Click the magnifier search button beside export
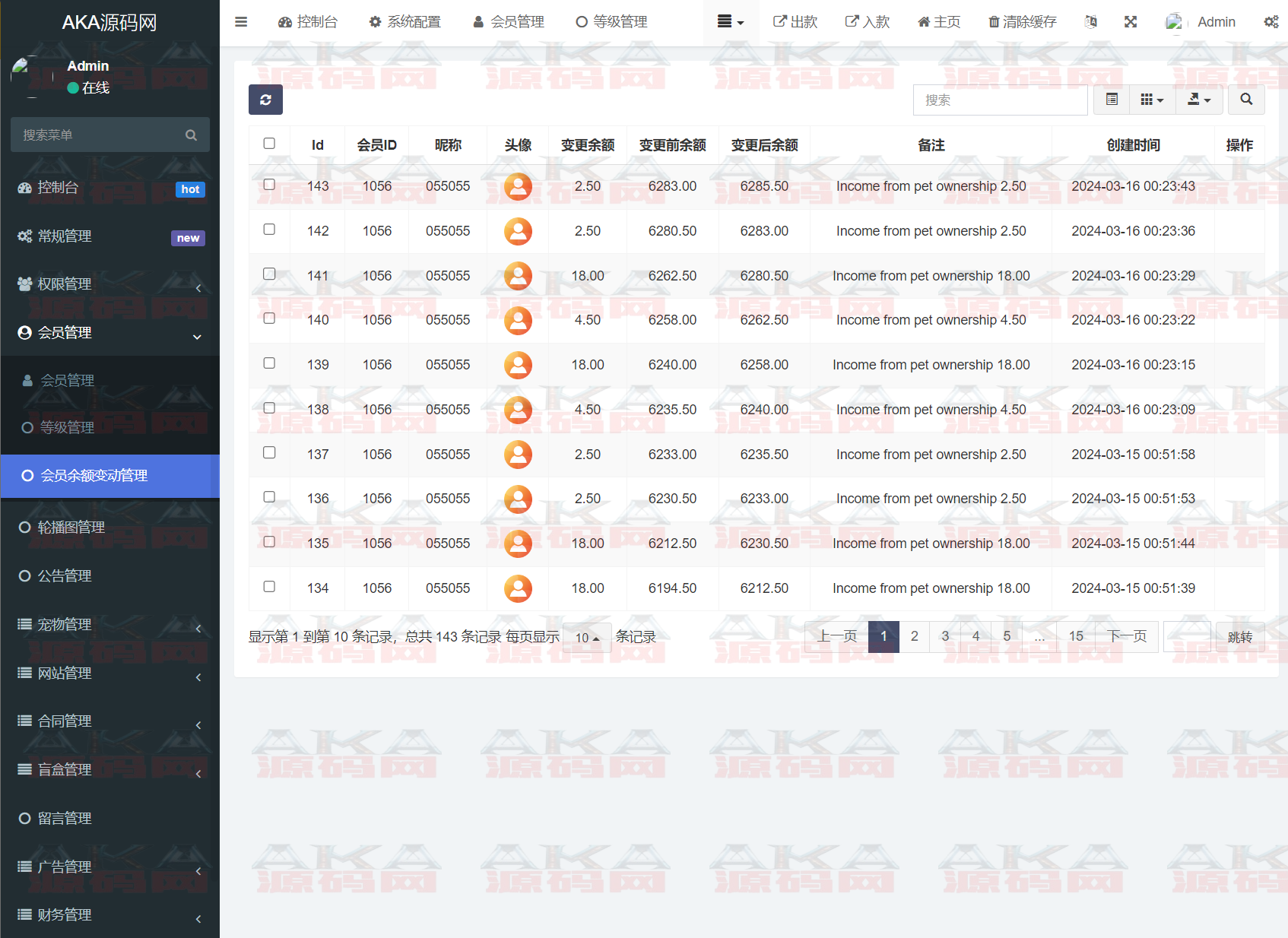 [1245, 100]
